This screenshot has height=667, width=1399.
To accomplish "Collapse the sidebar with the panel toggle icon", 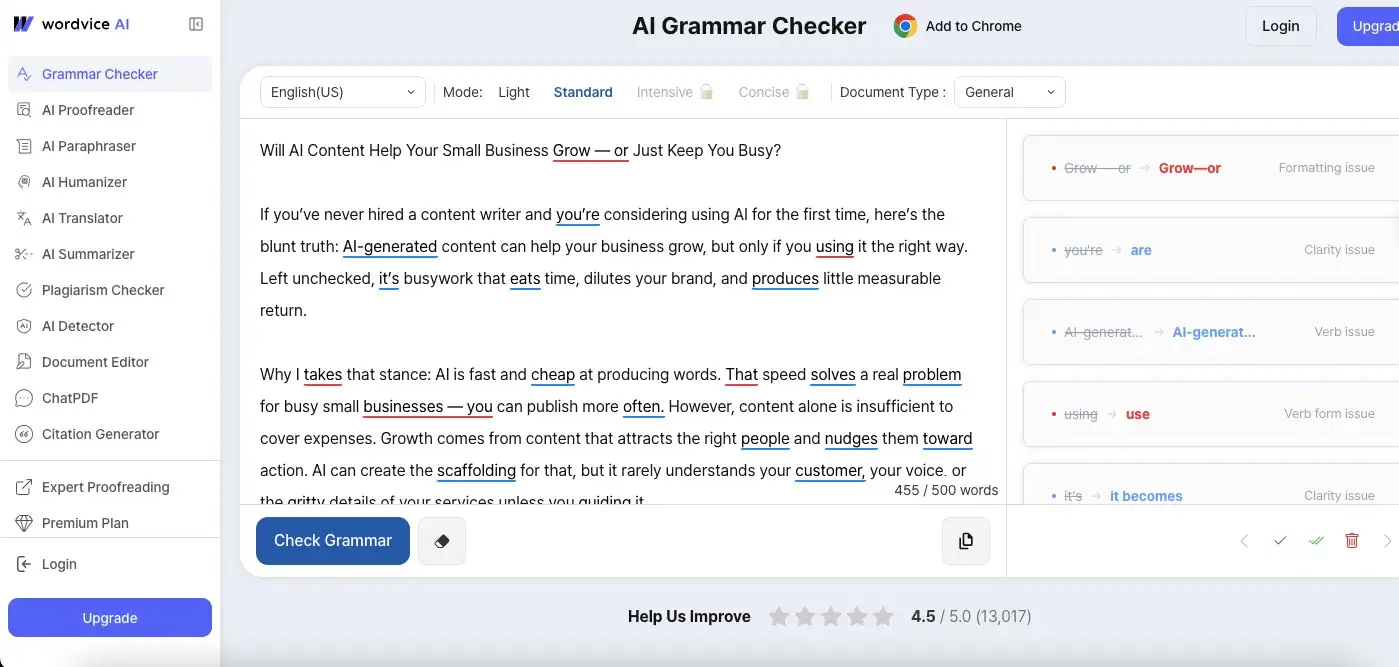I will click(x=196, y=24).
